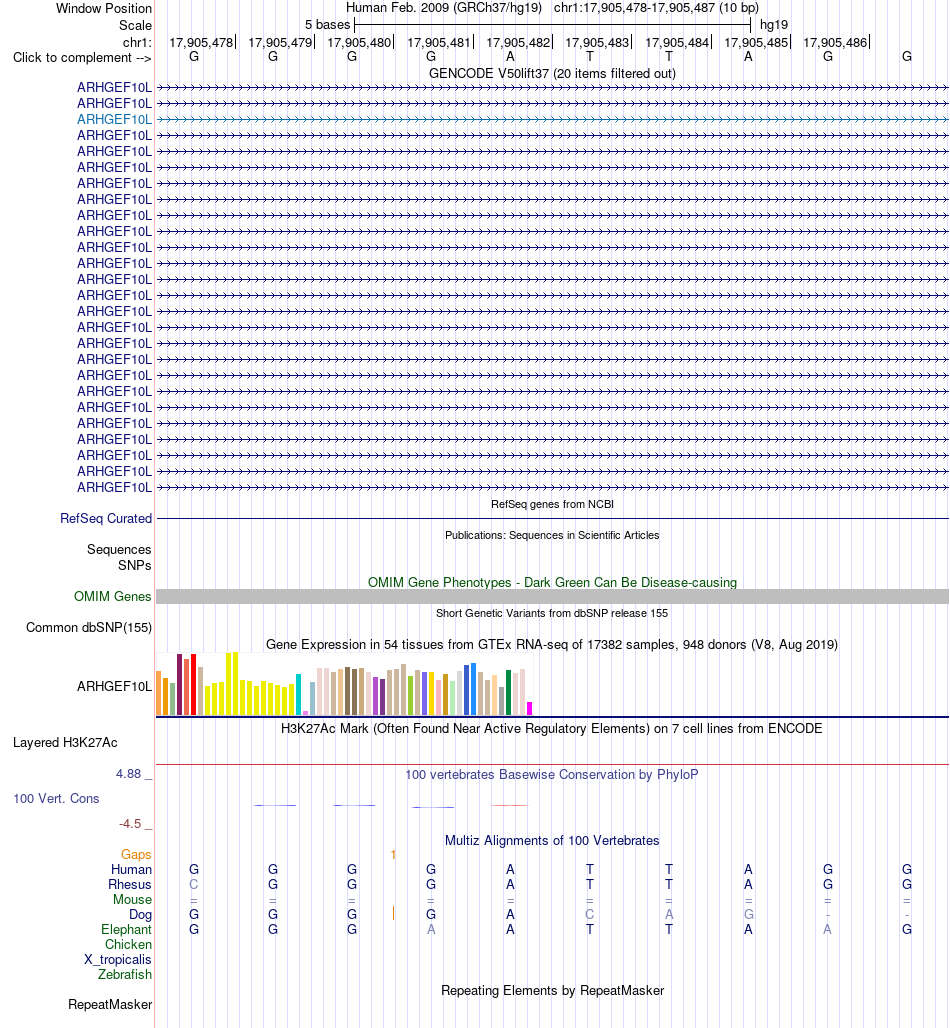
Task: Click the faded "C" base in the Rhesus row
Action: [193, 884]
